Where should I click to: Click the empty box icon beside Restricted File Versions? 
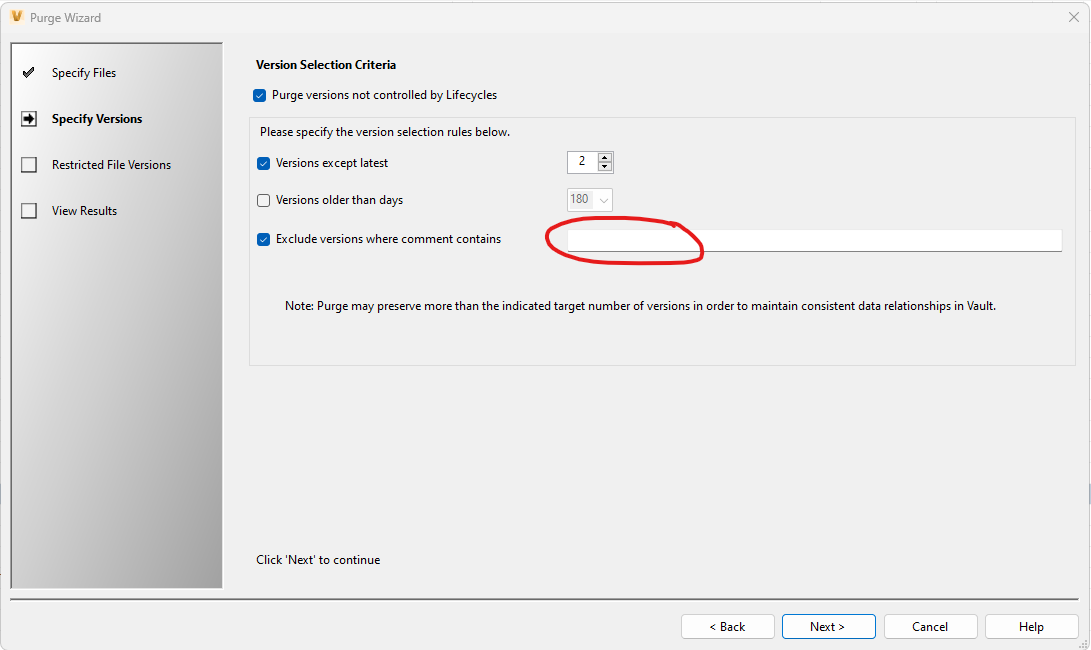click(x=28, y=164)
